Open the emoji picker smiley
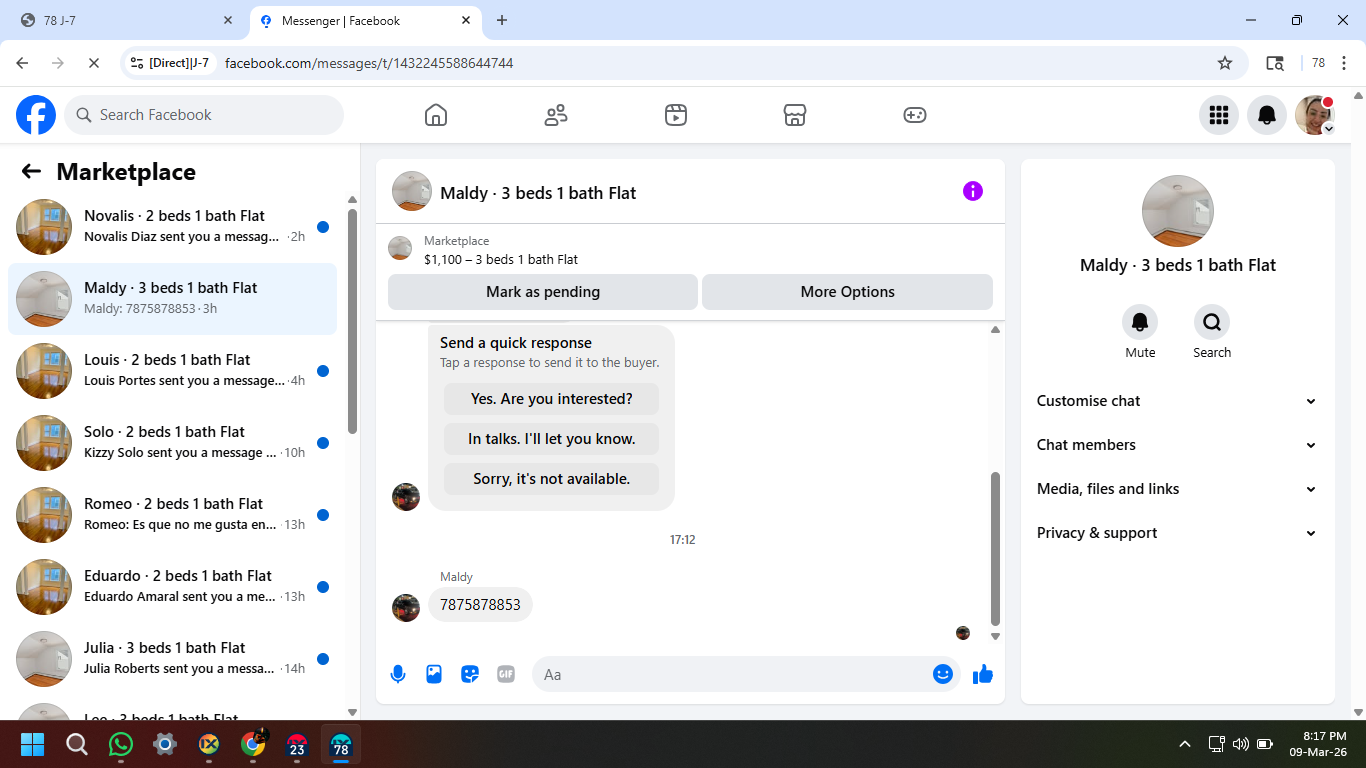This screenshot has height=768, width=1366. click(x=943, y=674)
